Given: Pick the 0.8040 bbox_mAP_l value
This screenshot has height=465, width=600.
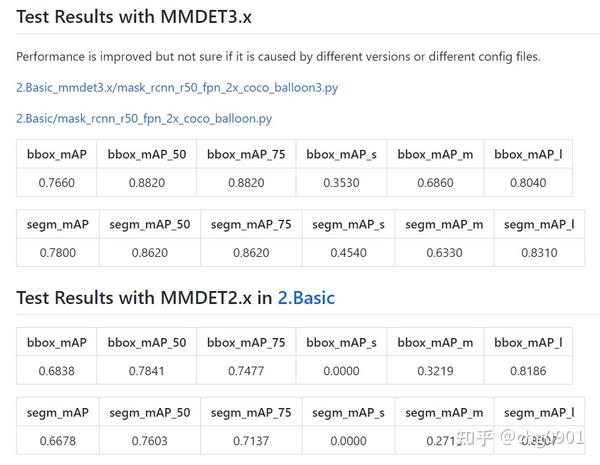Looking at the screenshot, I should pos(528,183).
